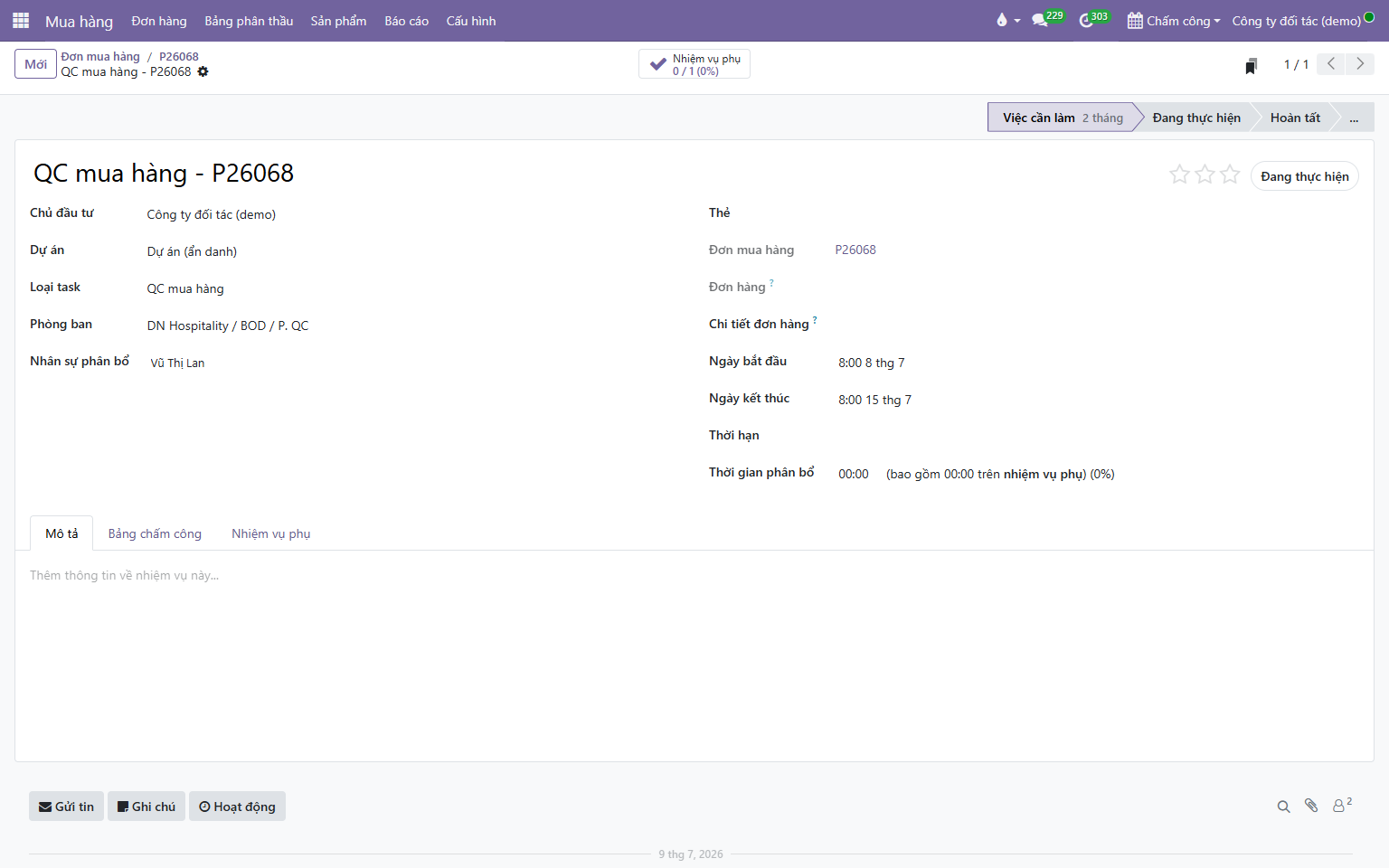Go to next record arrow

pos(1360,64)
